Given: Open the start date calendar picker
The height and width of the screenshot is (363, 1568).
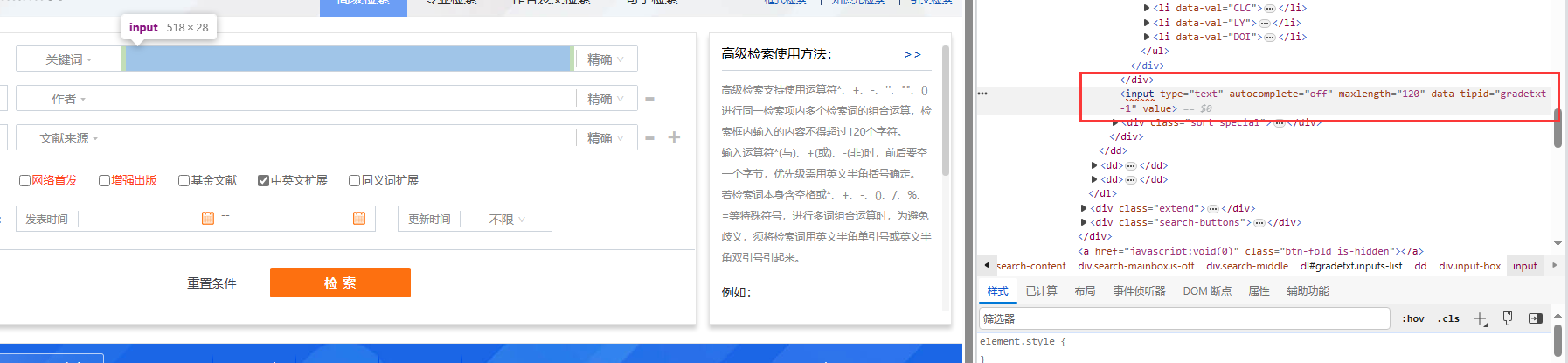Looking at the screenshot, I should pos(208,218).
